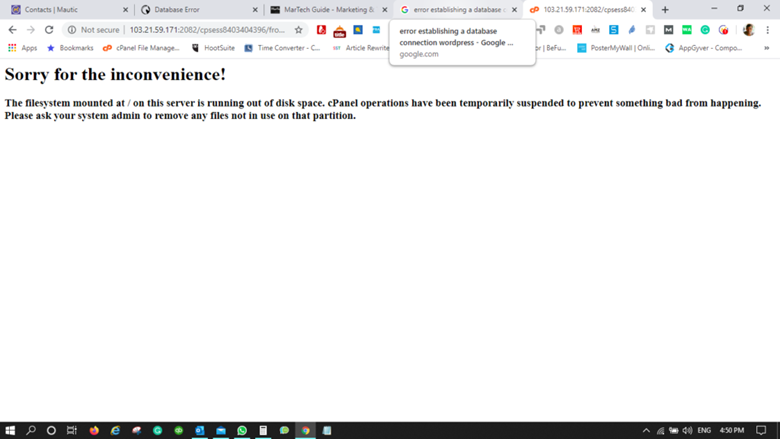Open the network Wi-Fi tray icon
This screenshot has width=780, height=439.
[x=660, y=431]
